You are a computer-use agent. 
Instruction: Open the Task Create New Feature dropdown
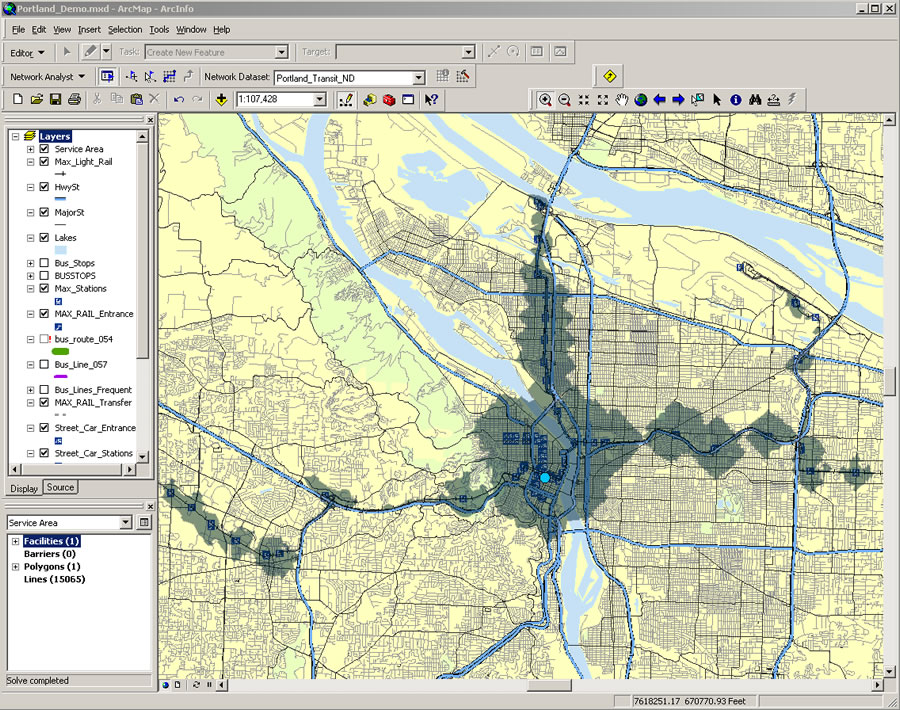tap(281, 52)
